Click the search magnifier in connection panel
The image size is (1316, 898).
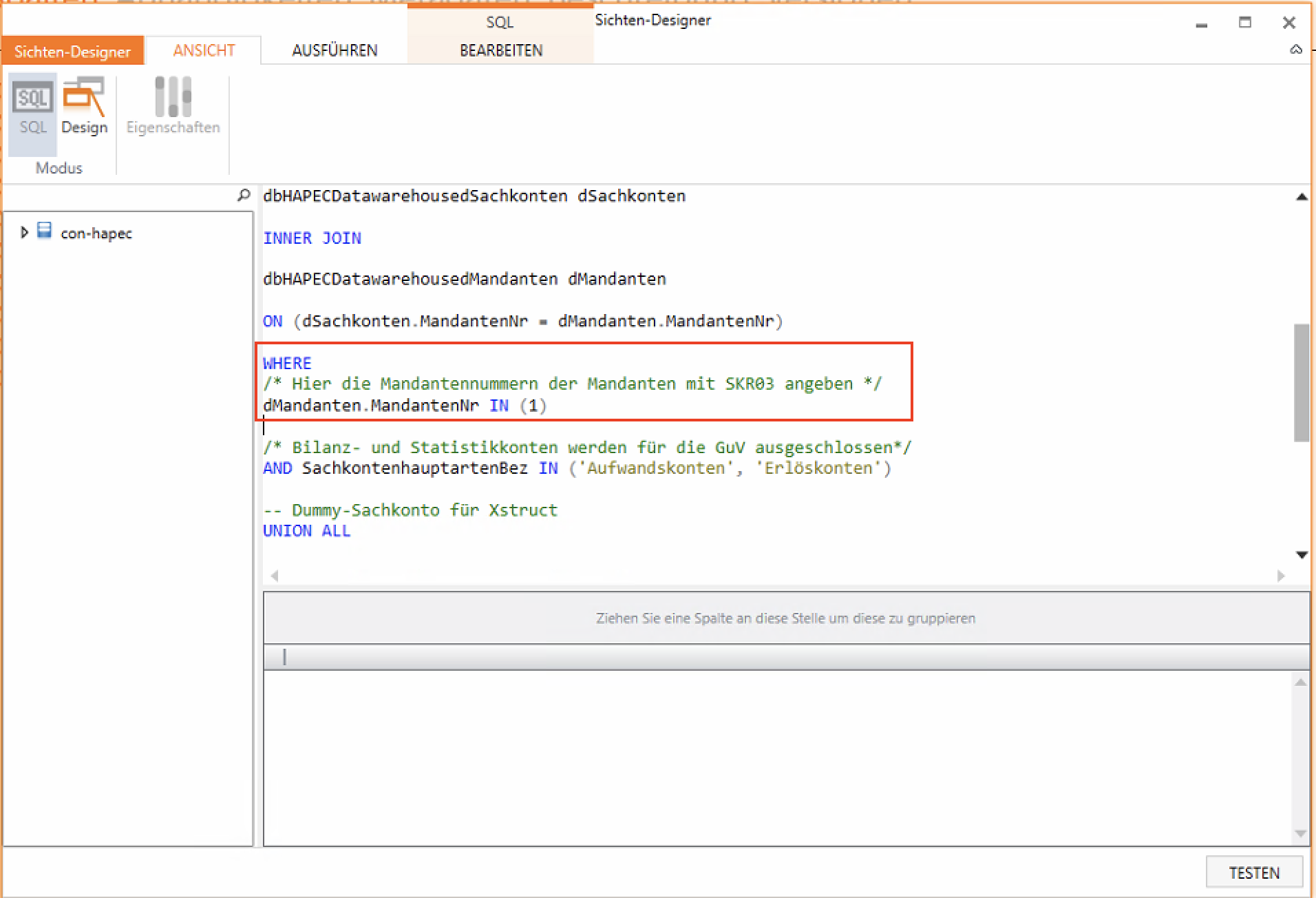coord(244,196)
